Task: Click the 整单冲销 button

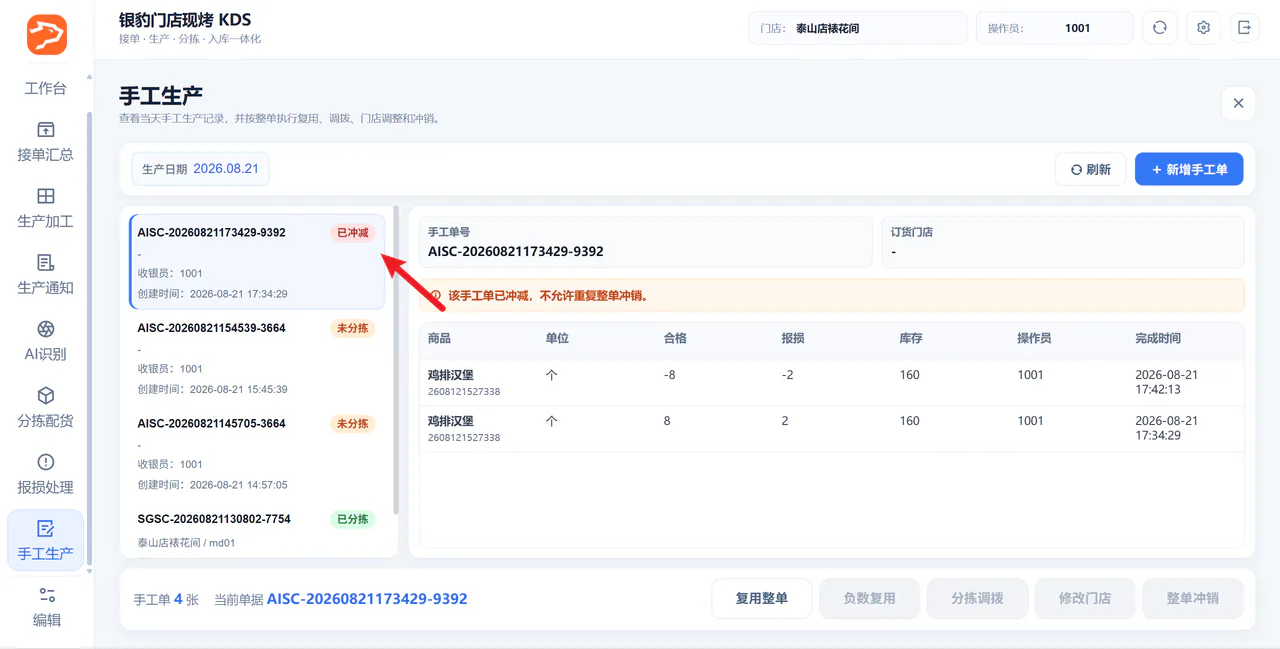Action: coord(1193,599)
